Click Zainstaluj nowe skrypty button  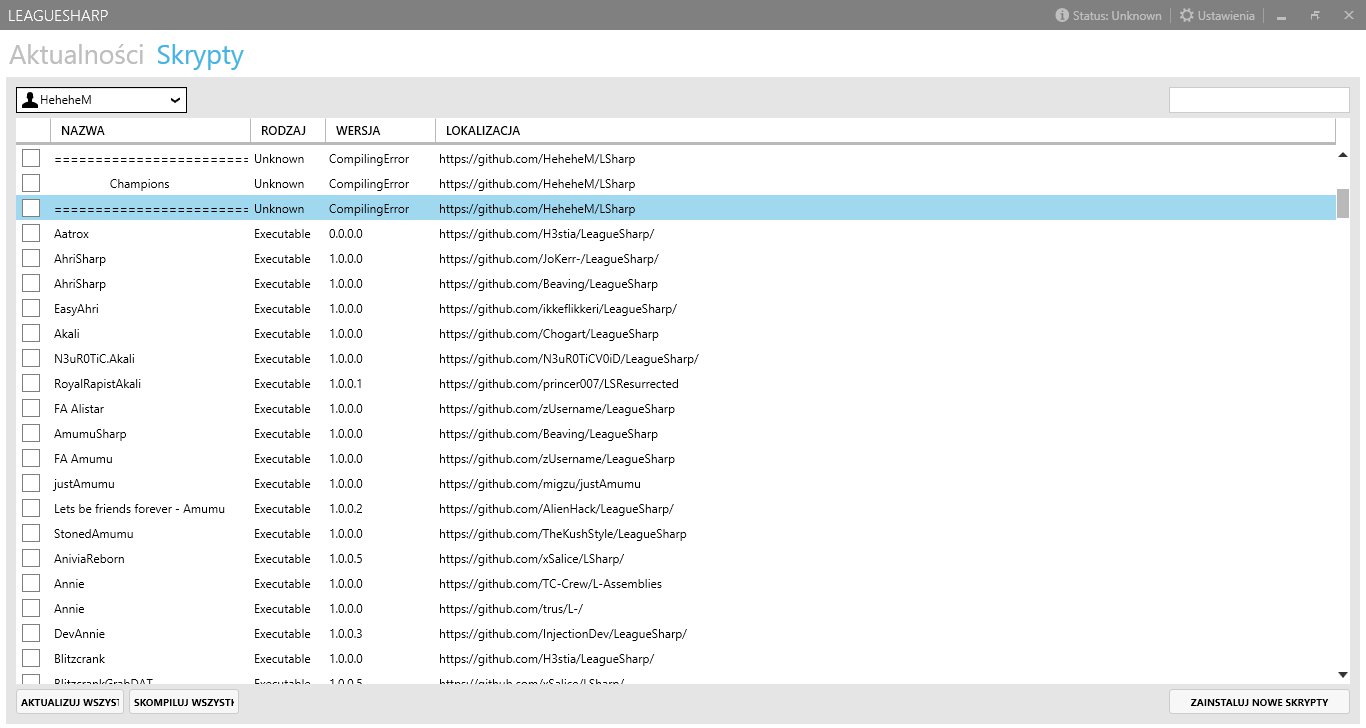(x=1259, y=702)
